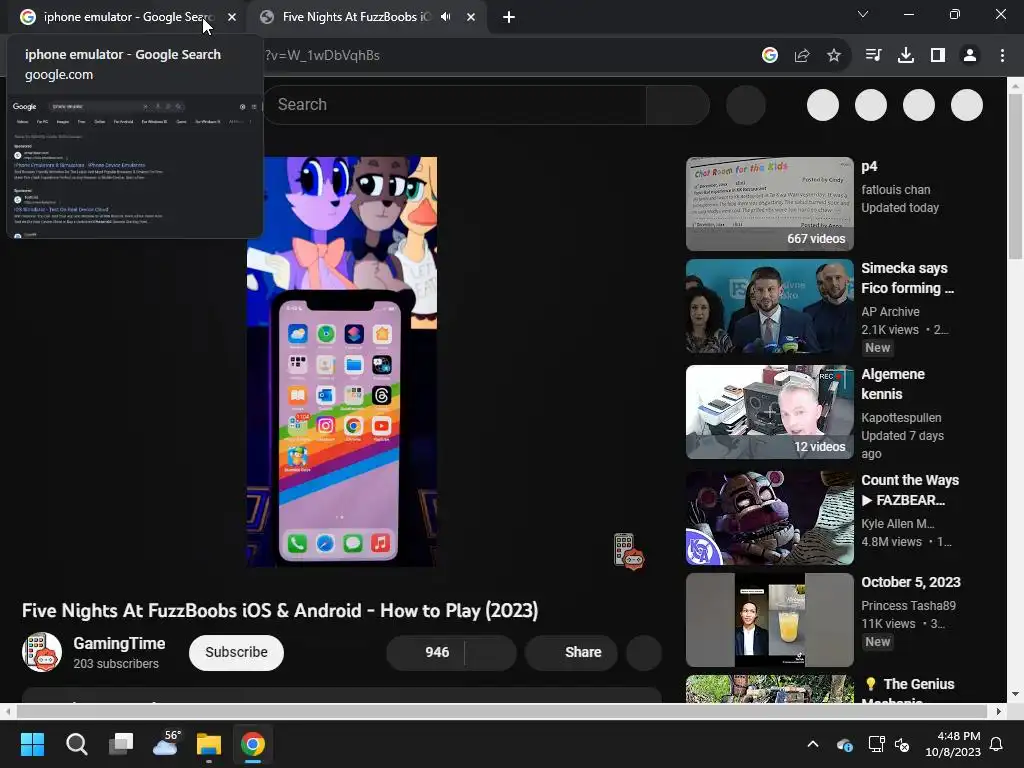Click the round voice search button
This screenshot has width=1024, height=768.
coord(746,104)
